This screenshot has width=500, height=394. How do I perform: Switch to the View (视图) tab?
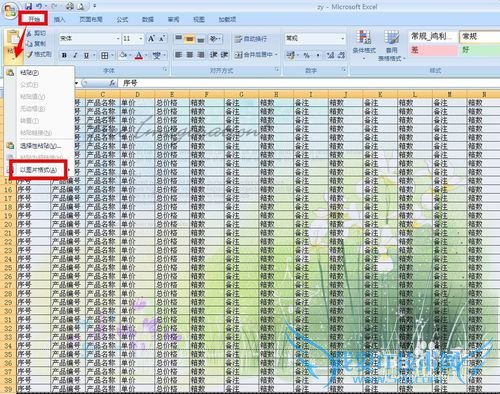coord(199,19)
